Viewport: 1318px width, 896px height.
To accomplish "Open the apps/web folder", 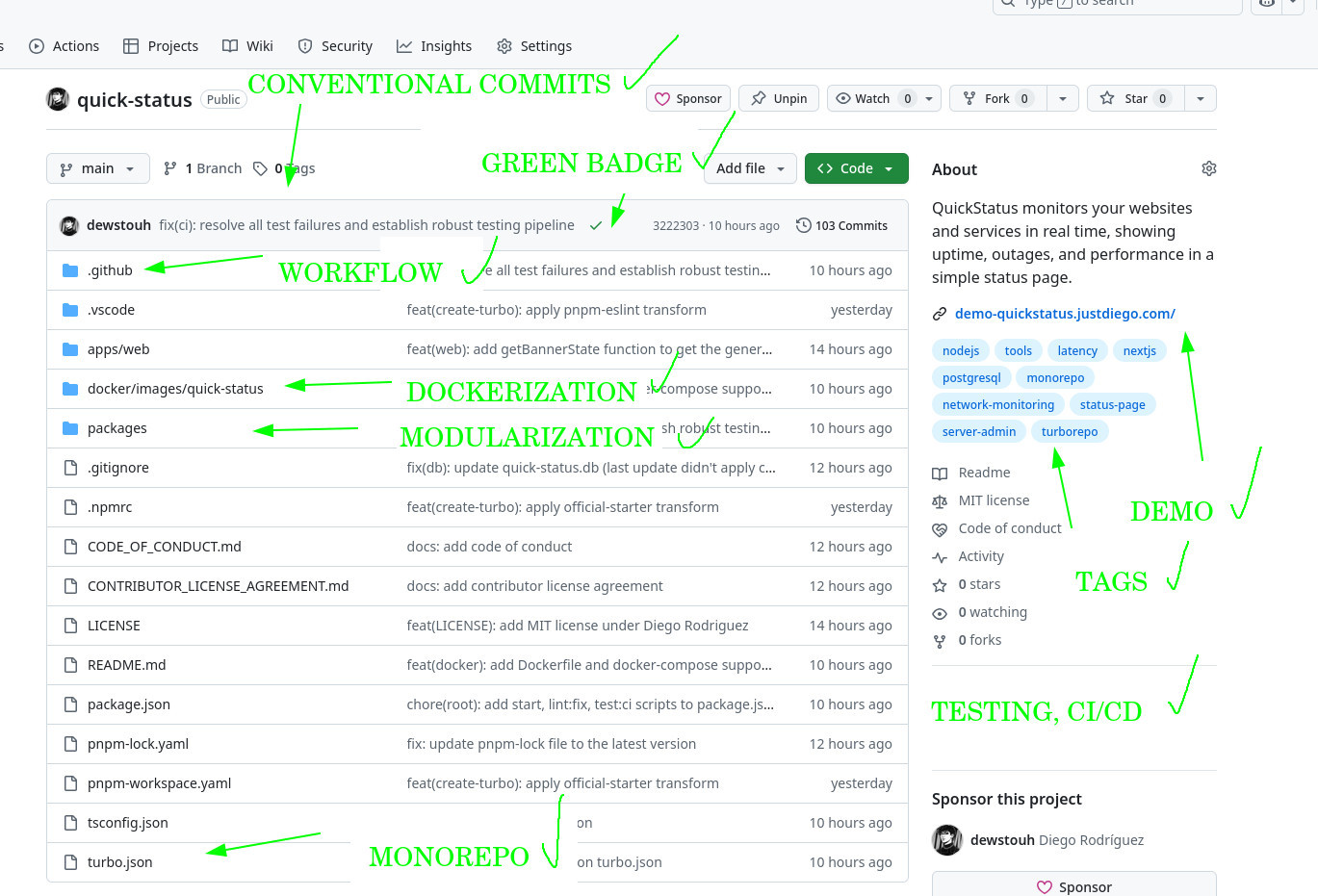I will click(x=118, y=349).
